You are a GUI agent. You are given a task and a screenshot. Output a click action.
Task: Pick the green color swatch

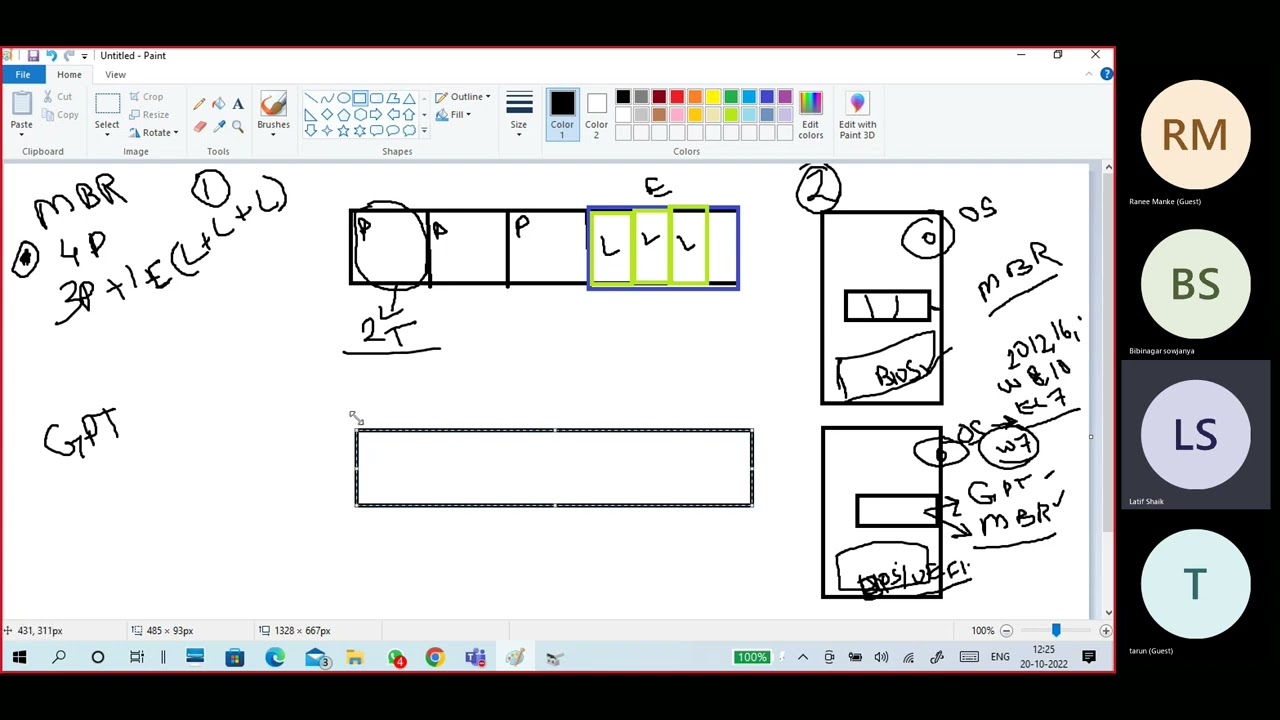[731, 97]
